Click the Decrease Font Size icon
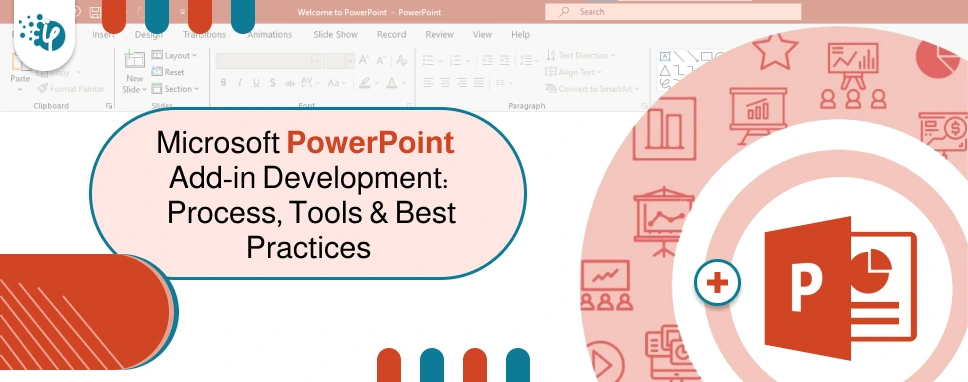The width and height of the screenshot is (968, 382). point(381,60)
